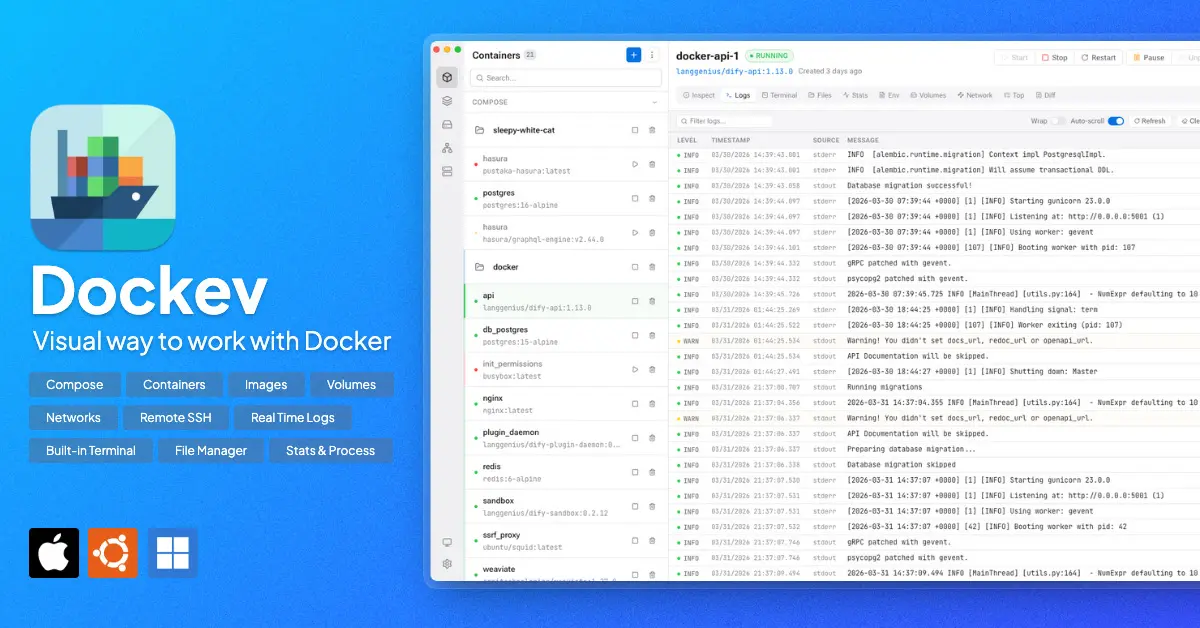The width and height of the screenshot is (1200, 628).
Task: Open the settings gear in sidebar
Action: [x=447, y=564]
